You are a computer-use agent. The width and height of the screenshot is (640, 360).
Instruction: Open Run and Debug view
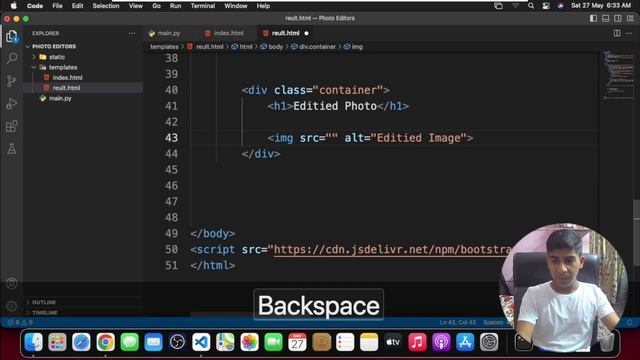pos(12,104)
